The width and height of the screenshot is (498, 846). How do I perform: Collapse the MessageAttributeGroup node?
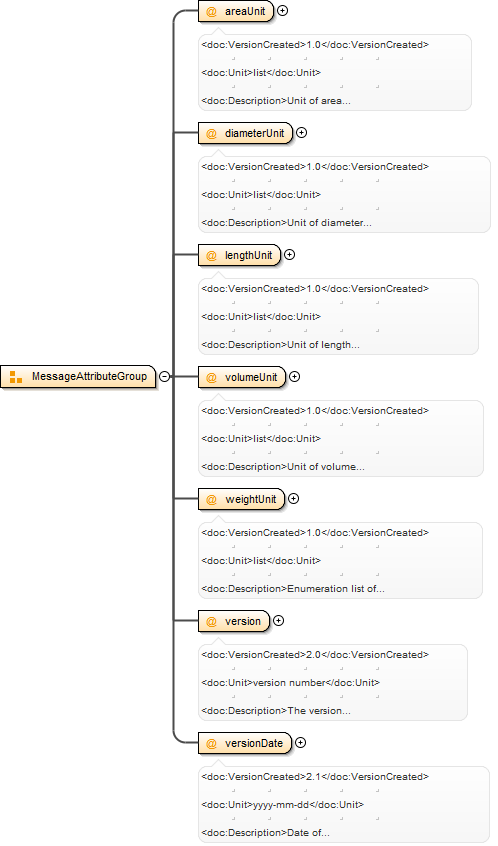(165, 377)
